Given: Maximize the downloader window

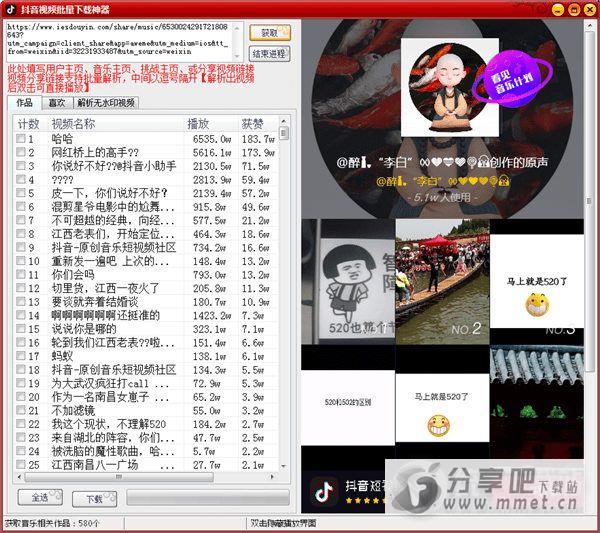Looking at the screenshot, I should tap(574, 9).
